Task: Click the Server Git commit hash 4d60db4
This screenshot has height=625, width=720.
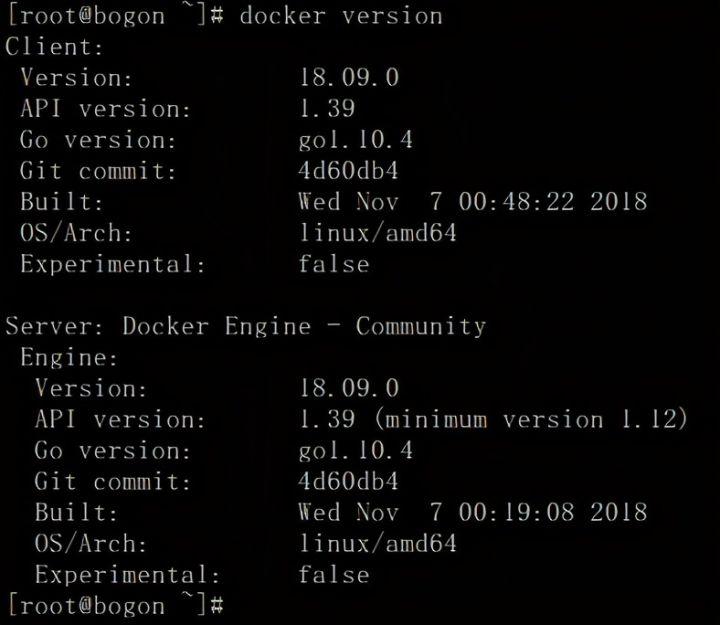Action: coord(348,481)
